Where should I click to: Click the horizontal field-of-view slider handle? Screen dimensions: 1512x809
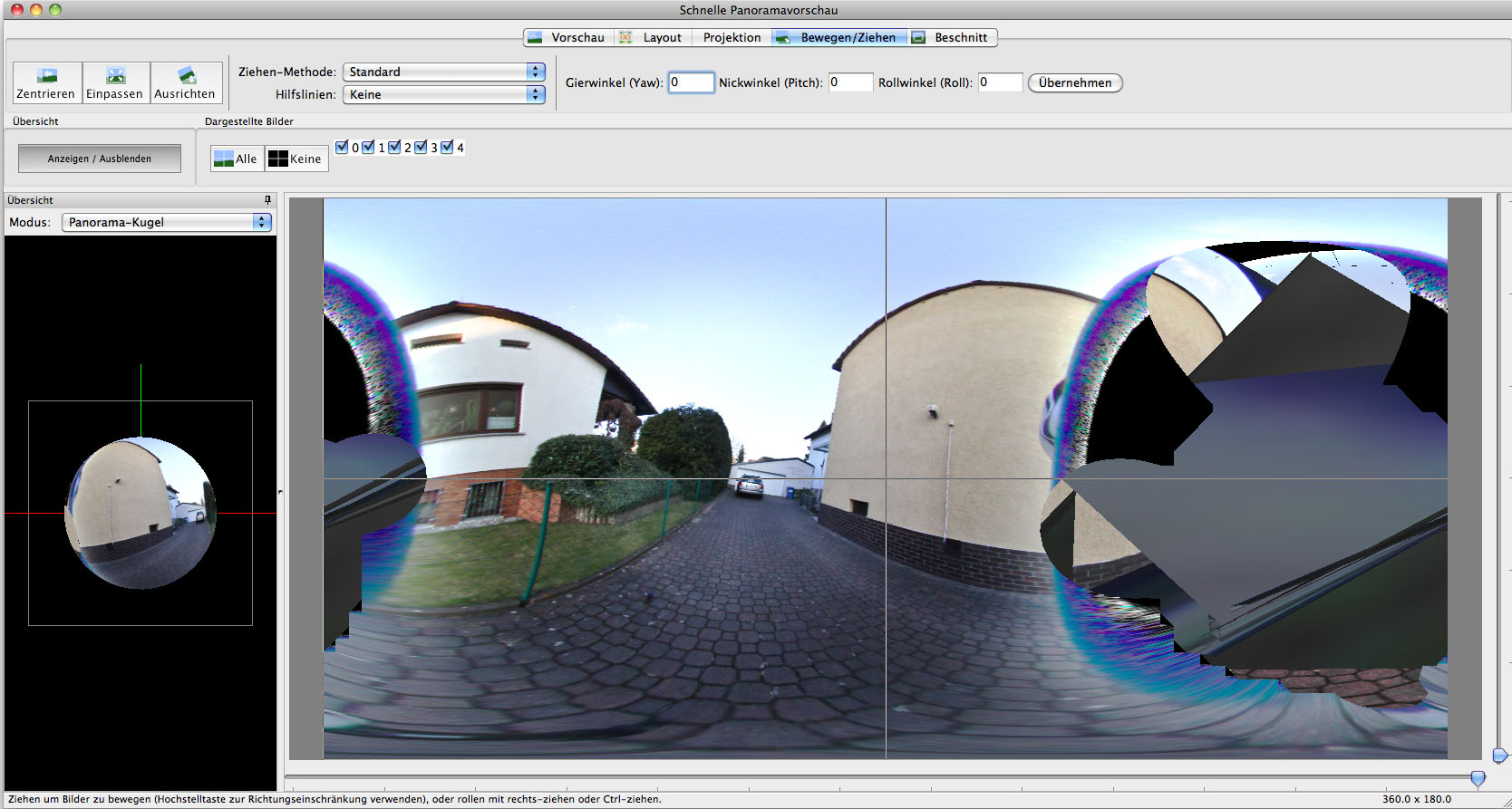click(x=1478, y=778)
